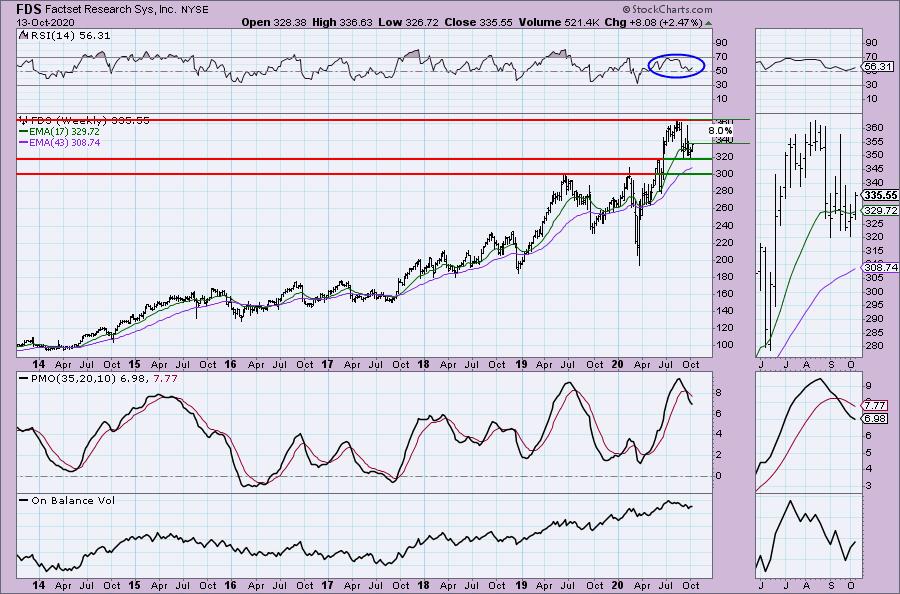Click the 285 label on the right panel axis
The image size is (900, 594).
(x=874, y=332)
